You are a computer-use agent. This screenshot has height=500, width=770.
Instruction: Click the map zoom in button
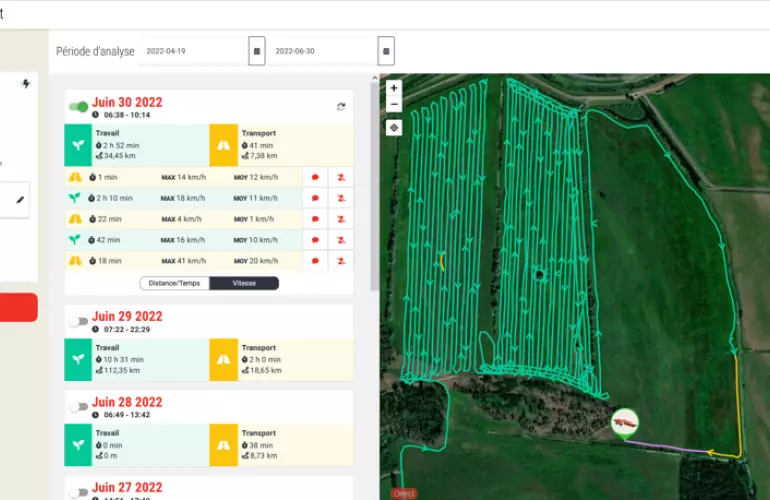click(x=394, y=88)
